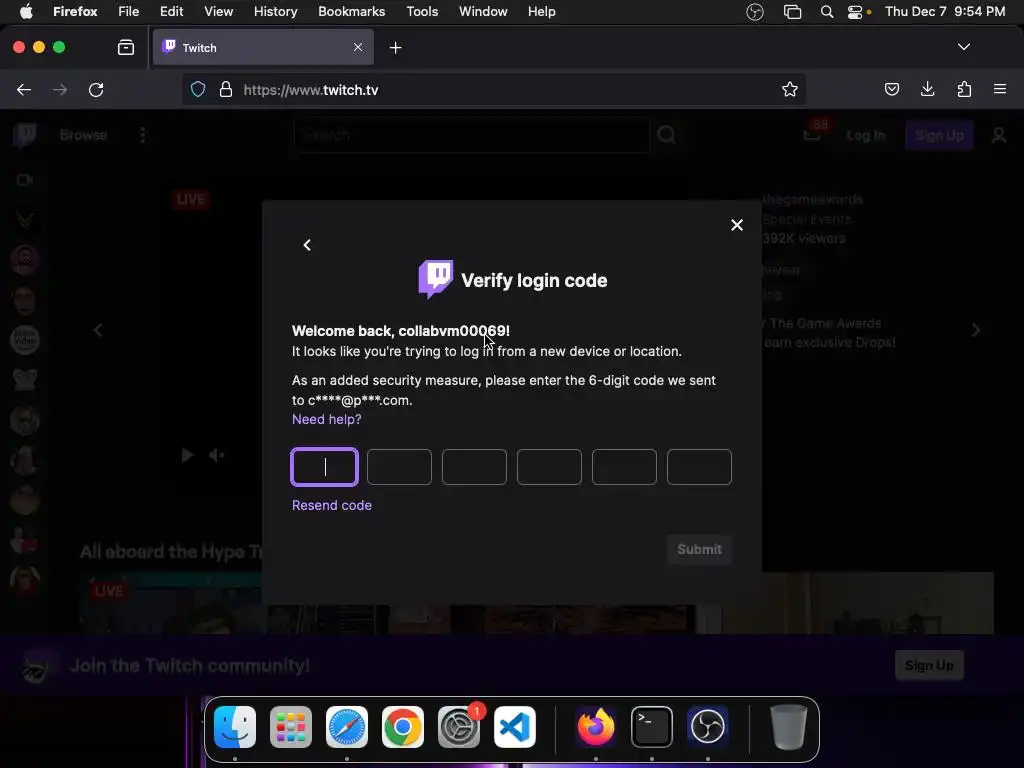Reload the current page
Image resolution: width=1024 pixels, height=768 pixels.
click(96, 89)
